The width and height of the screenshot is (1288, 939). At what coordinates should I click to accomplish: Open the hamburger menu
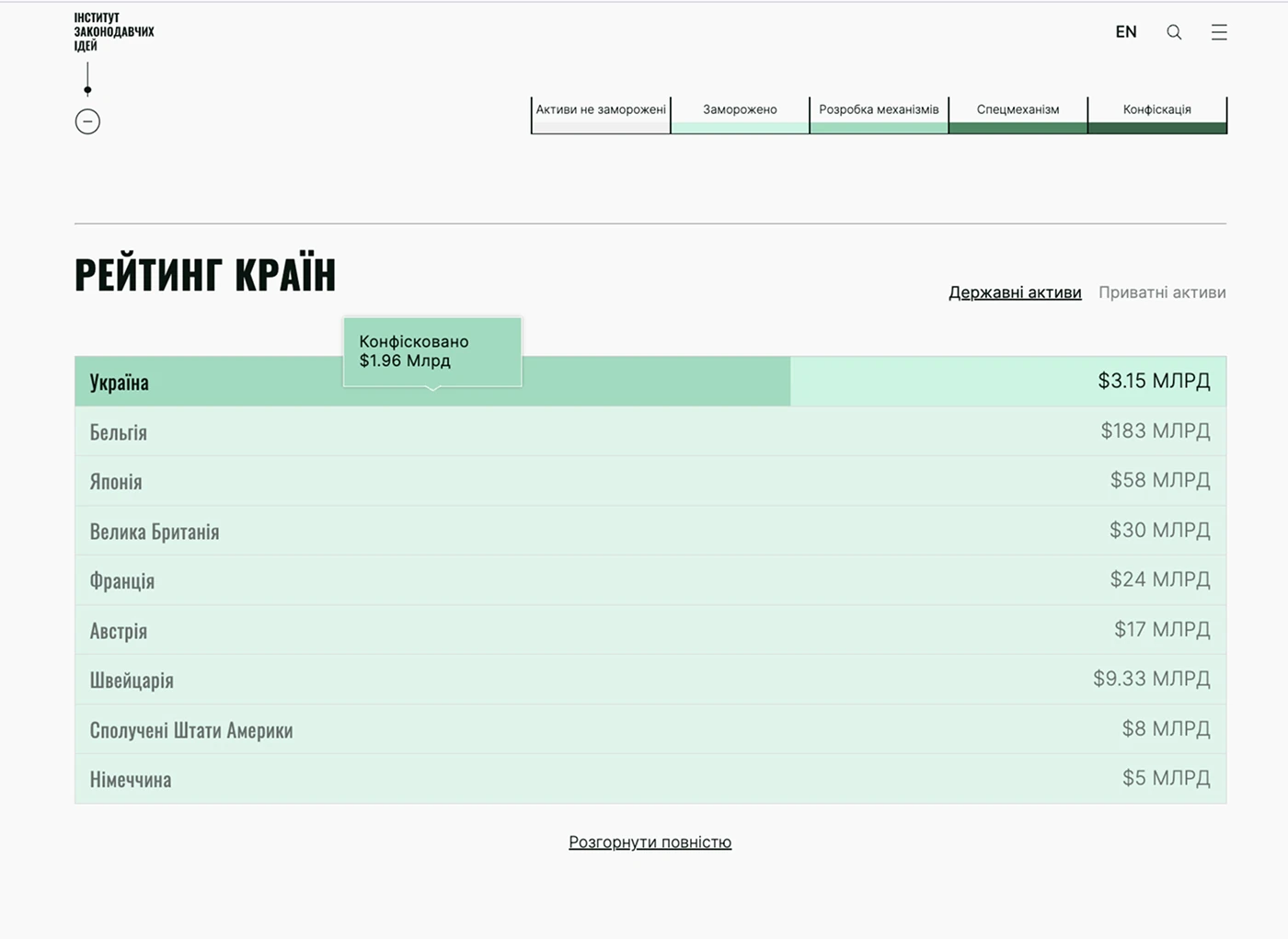pyautogui.click(x=1219, y=32)
